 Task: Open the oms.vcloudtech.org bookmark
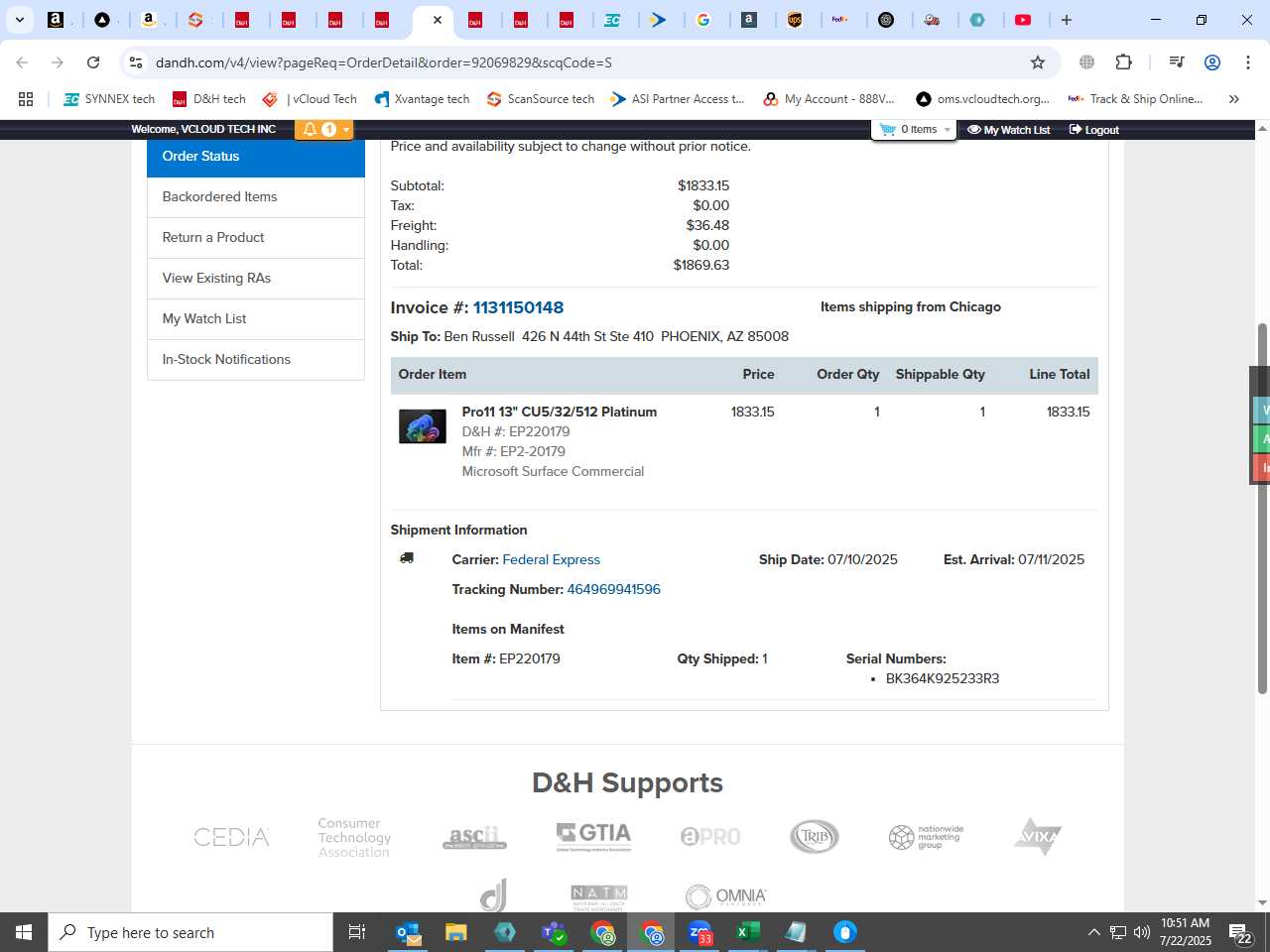982,99
